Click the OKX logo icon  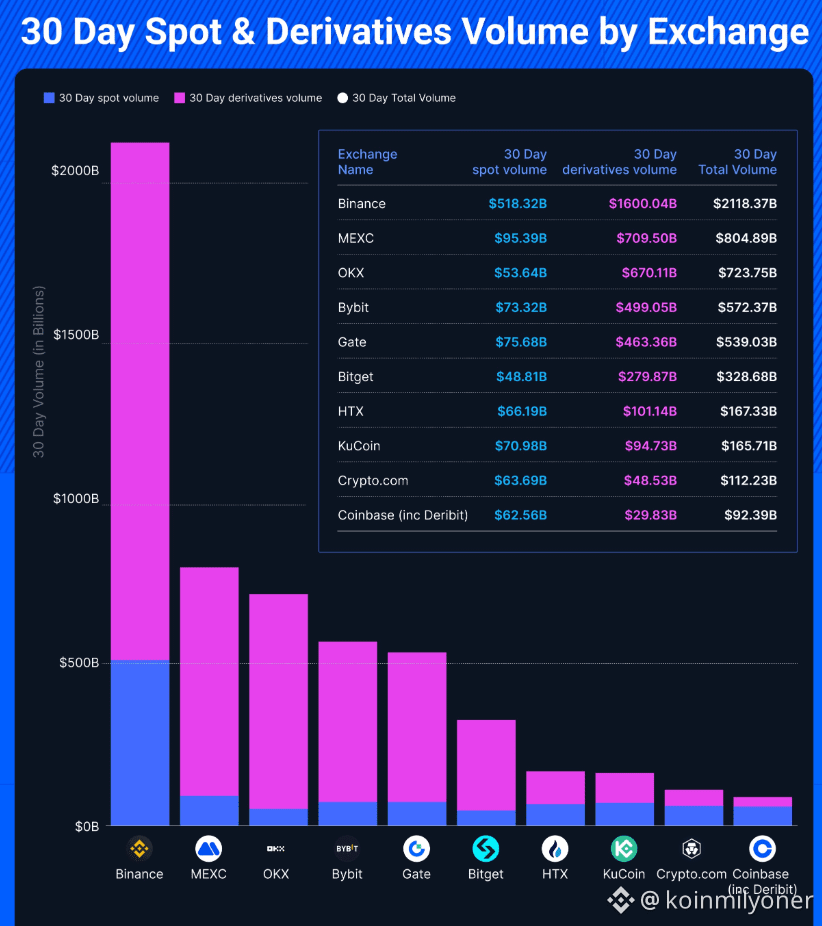click(276, 849)
